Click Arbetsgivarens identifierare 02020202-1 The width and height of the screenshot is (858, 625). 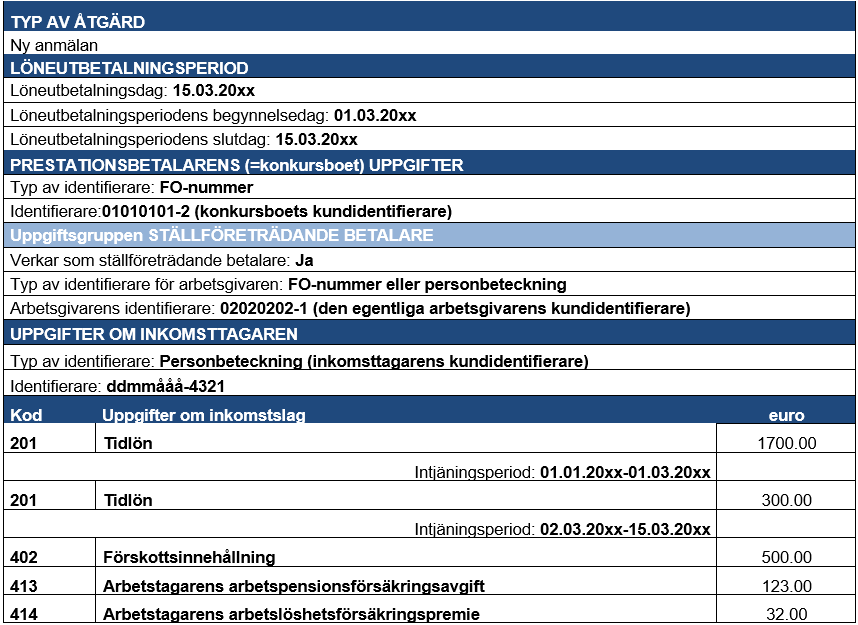(350, 307)
